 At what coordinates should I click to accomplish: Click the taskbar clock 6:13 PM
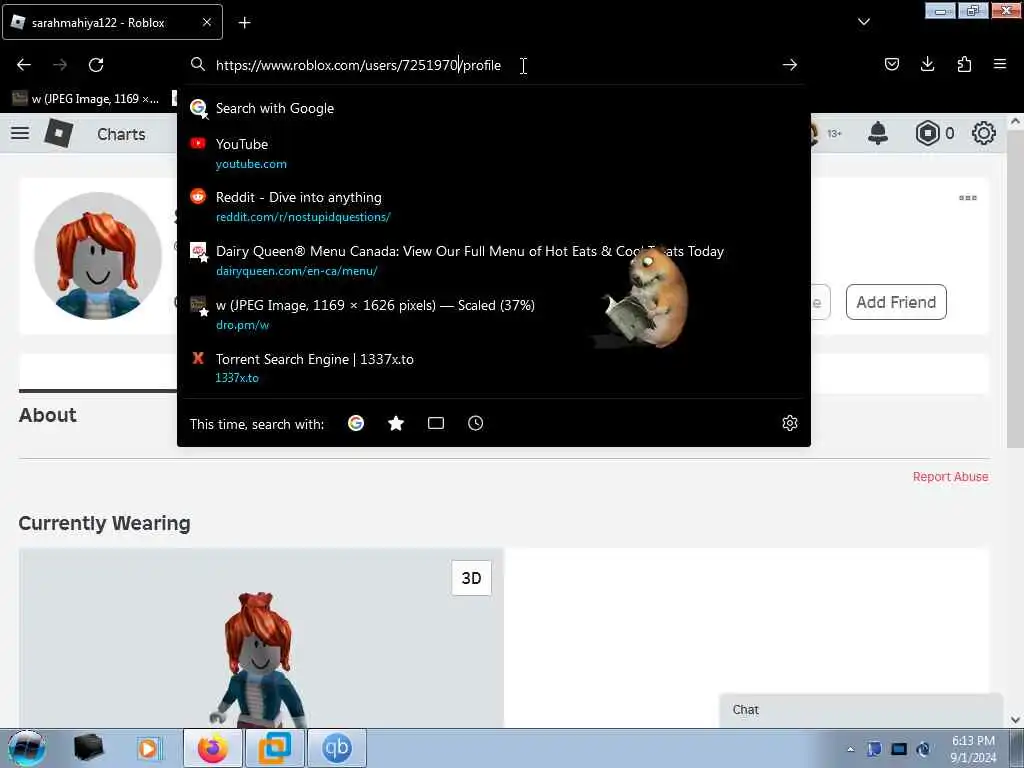[x=973, y=749]
